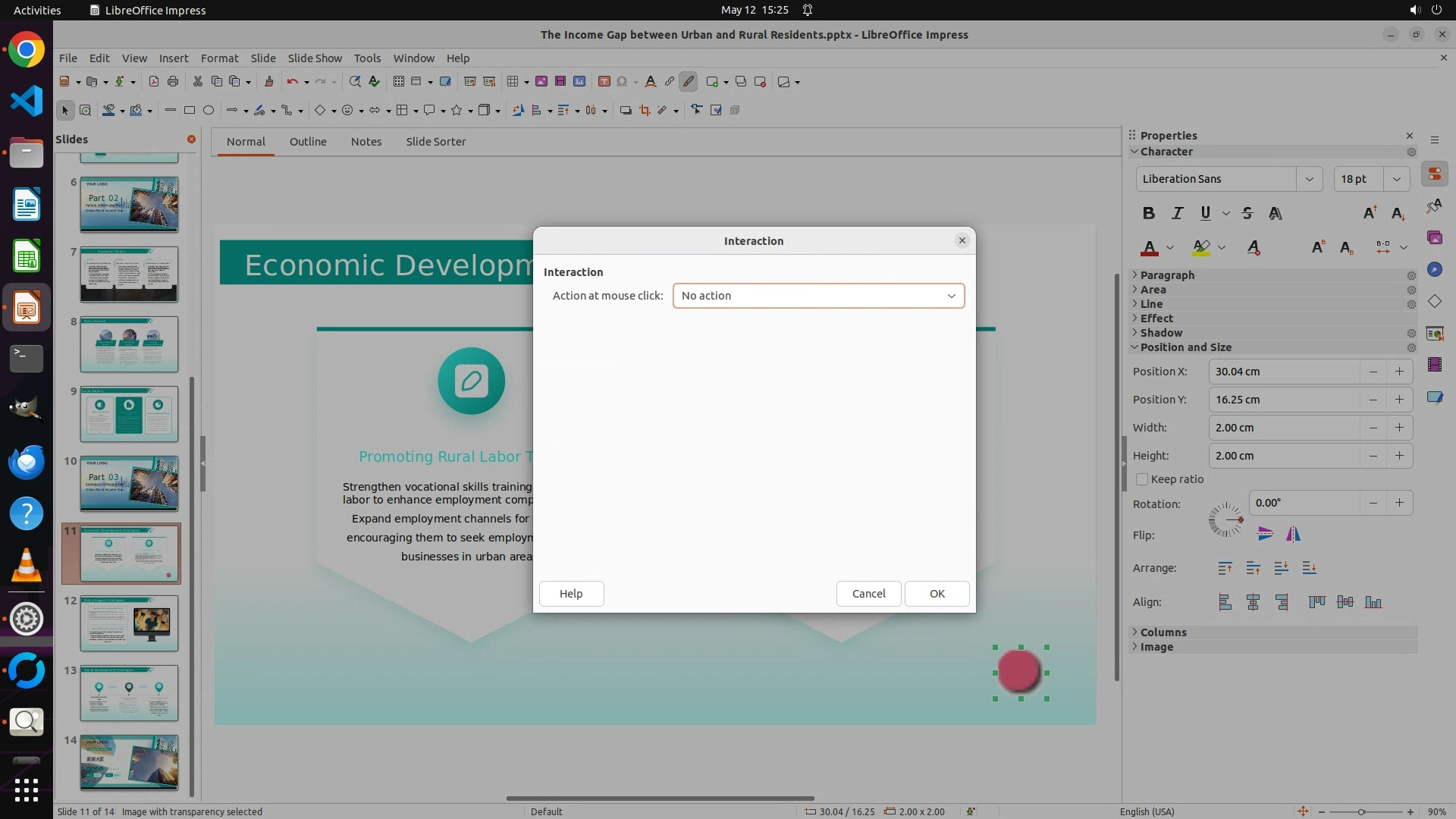Toggle text Shadow icon in Character panel
The width and height of the screenshot is (1456, 819).
point(1276,213)
